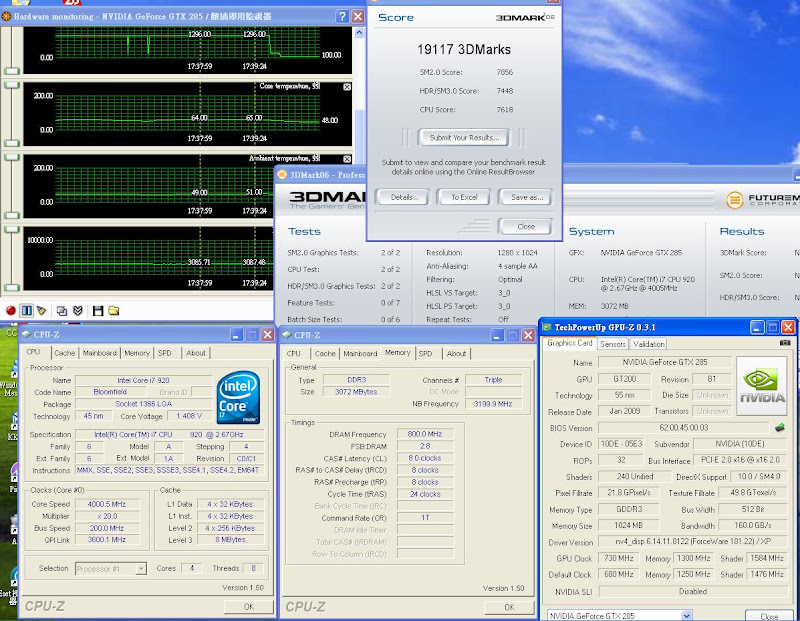Click the red record button in Hardware monitoring

(x=12, y=311)
